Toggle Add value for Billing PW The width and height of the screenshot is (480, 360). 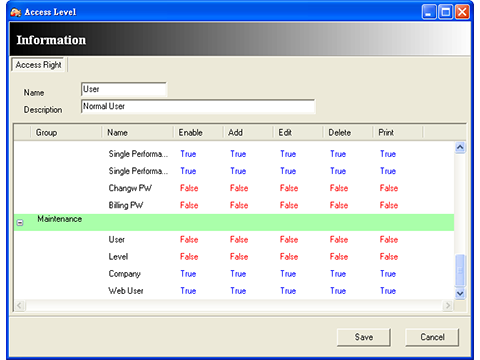(x=239, y=205)
